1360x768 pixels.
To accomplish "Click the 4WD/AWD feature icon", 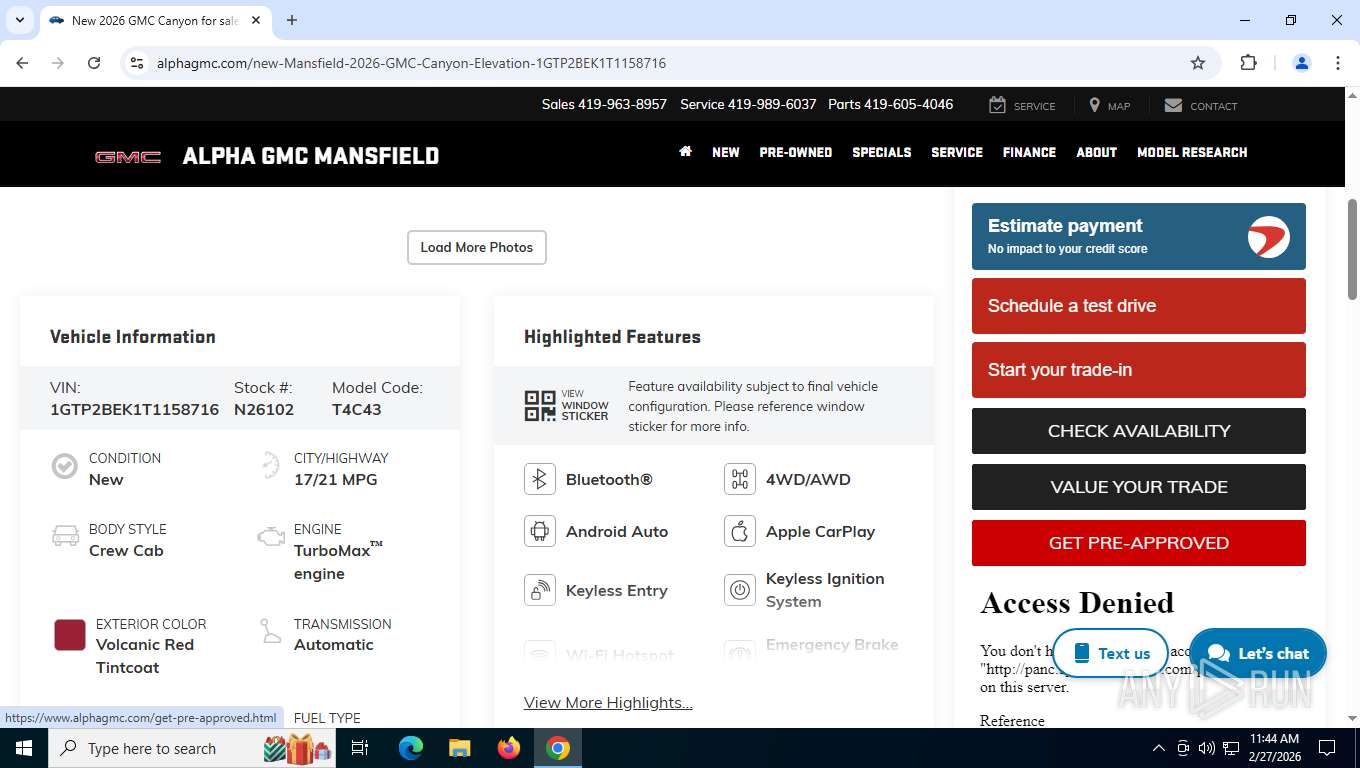I will [x=740, y=479].
